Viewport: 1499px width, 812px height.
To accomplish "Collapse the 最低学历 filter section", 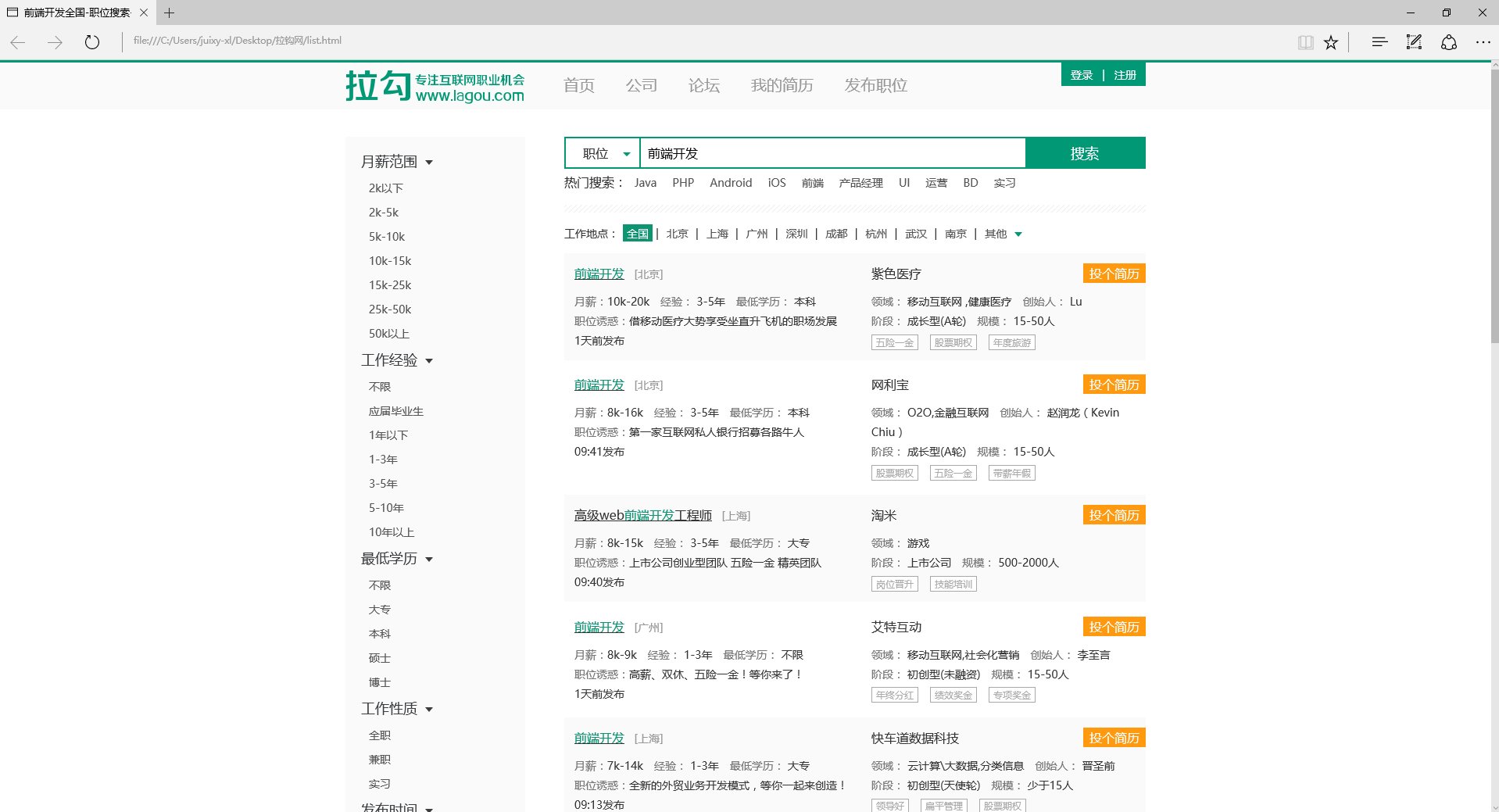I will point(397,559).
